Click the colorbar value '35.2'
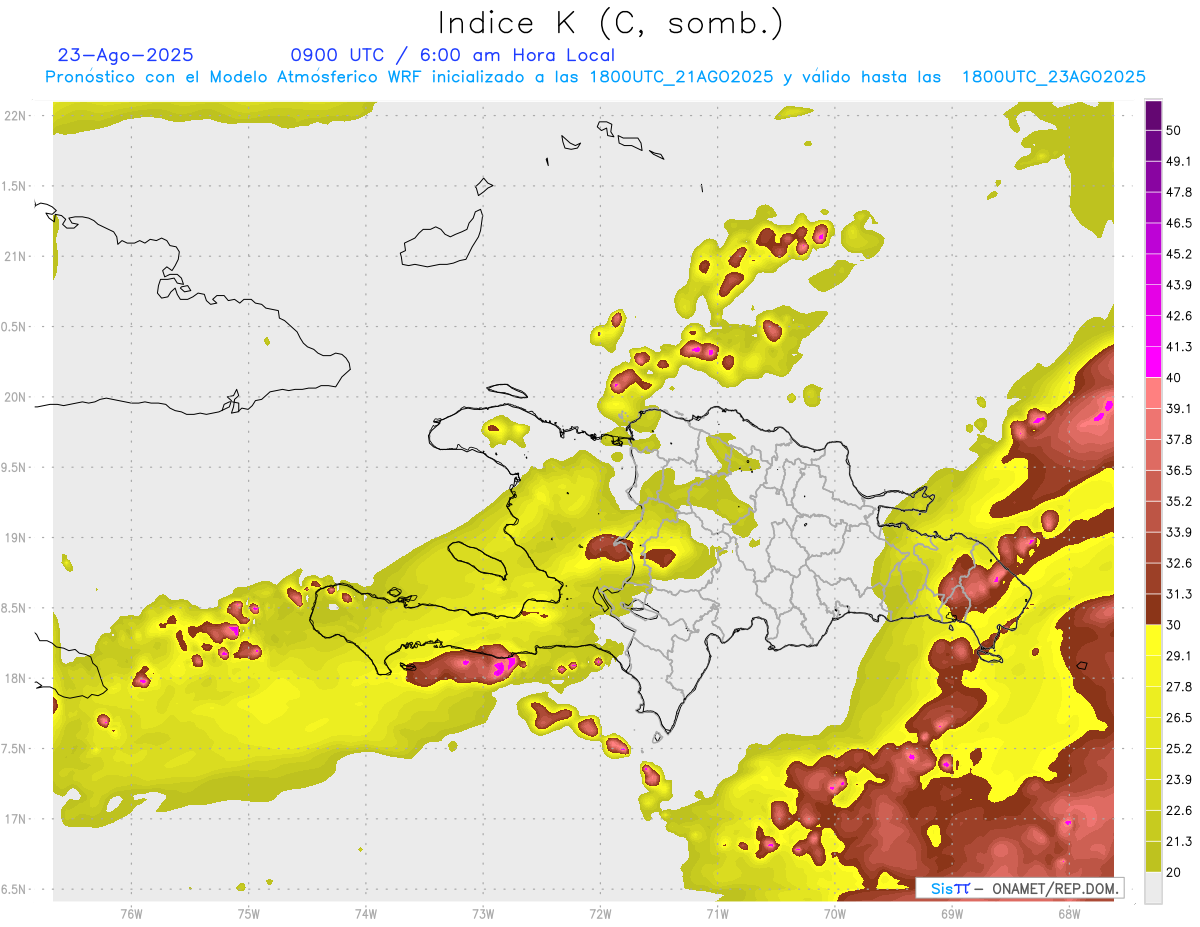 tap(1179, 501)
